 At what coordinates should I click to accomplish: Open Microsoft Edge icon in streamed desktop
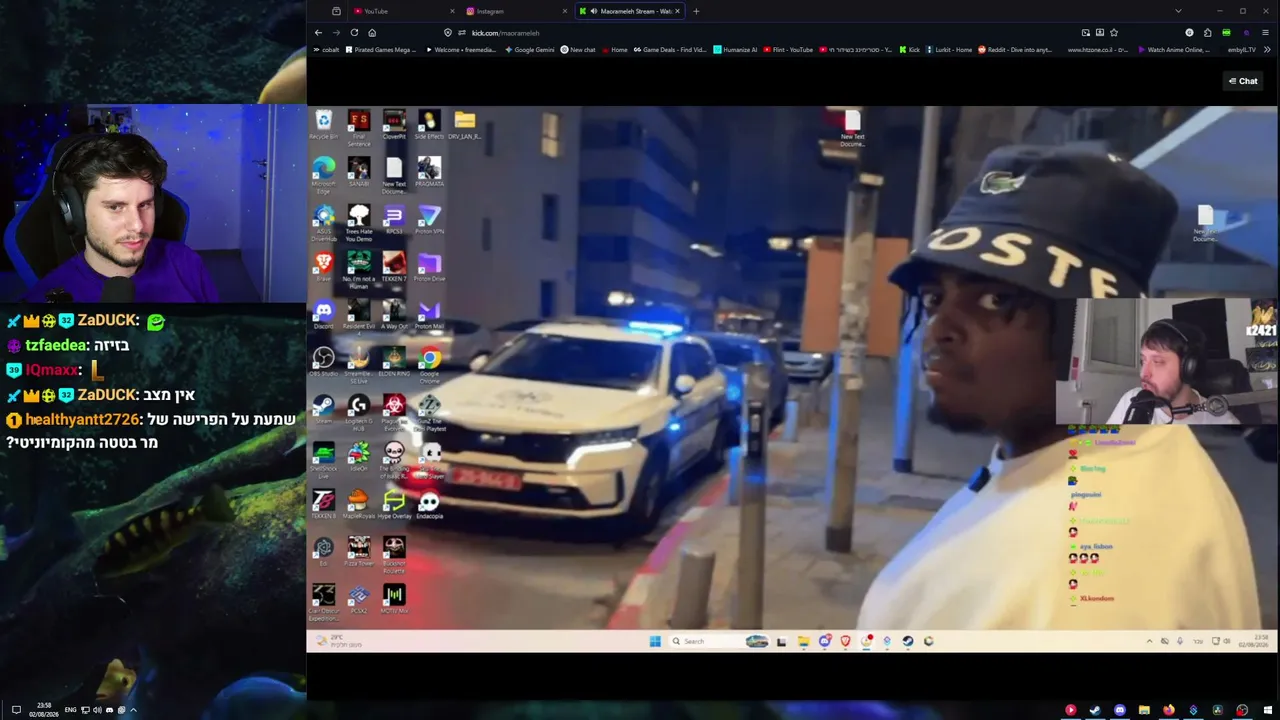323,174
